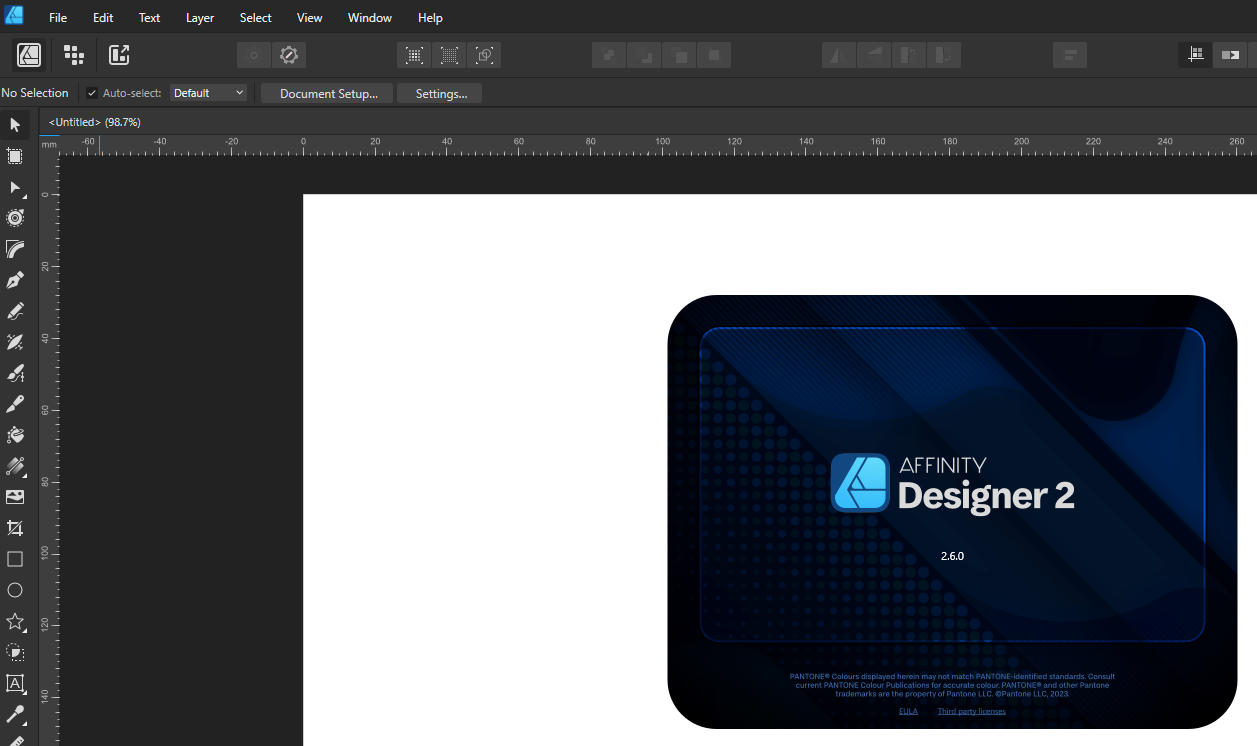Click the Flip Vertical toolbar icon
This screenshot has width=1257, height=746.
(874, 55)
